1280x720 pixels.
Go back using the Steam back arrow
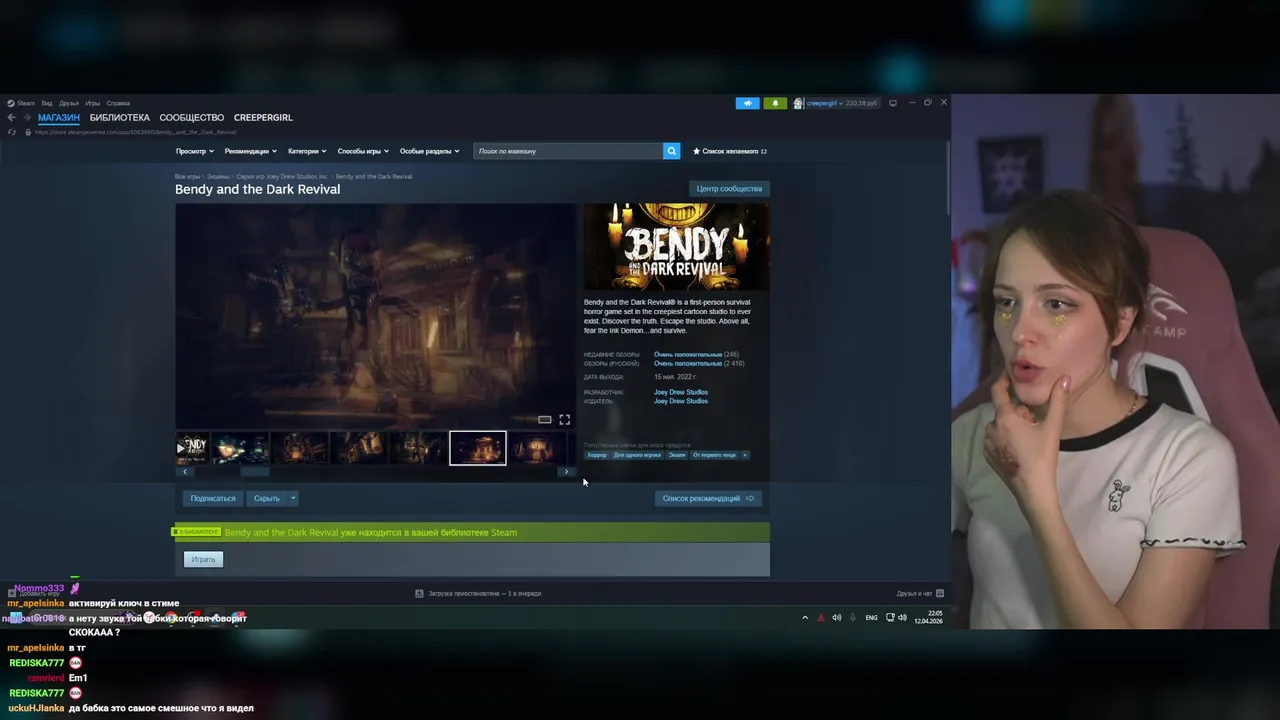coord(11,118)
